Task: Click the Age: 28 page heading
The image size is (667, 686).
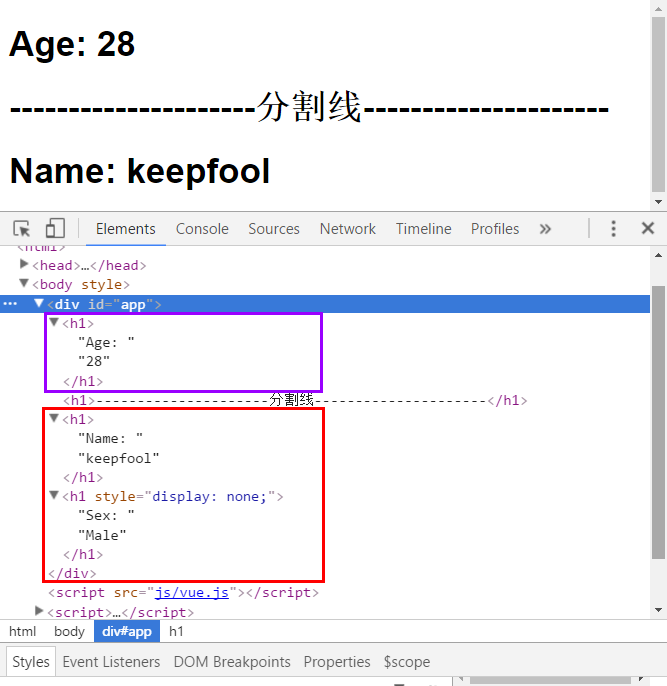Action: (x=72, y=44)
